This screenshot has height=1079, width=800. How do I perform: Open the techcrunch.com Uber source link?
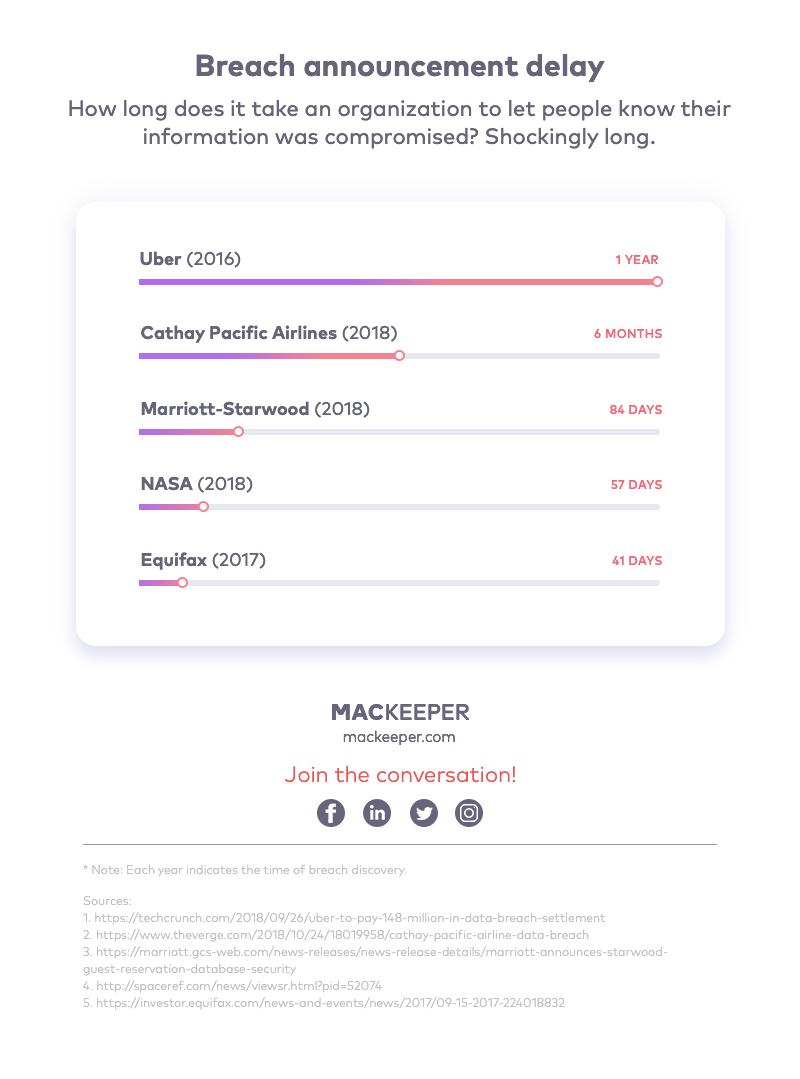point(349,917)
